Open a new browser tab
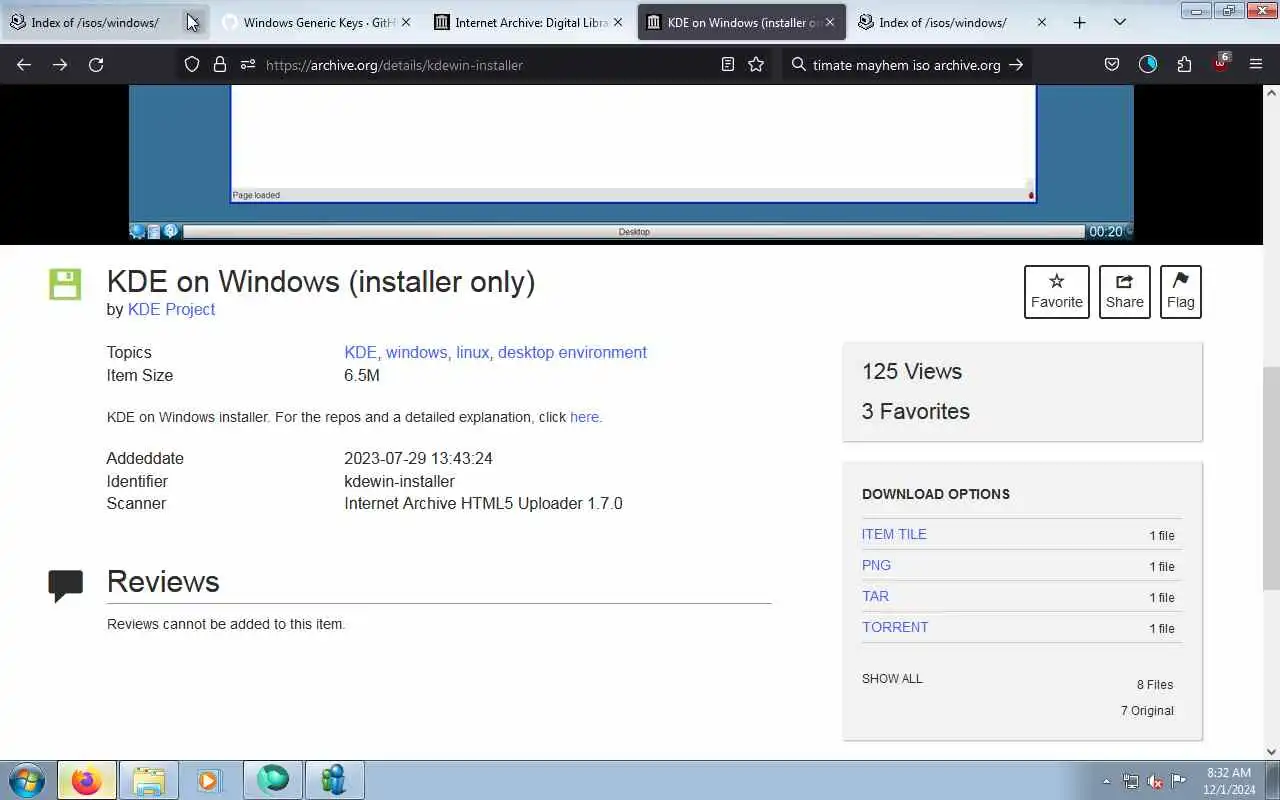This screenshot has width=1280, height=800. tap(1079, 22)
